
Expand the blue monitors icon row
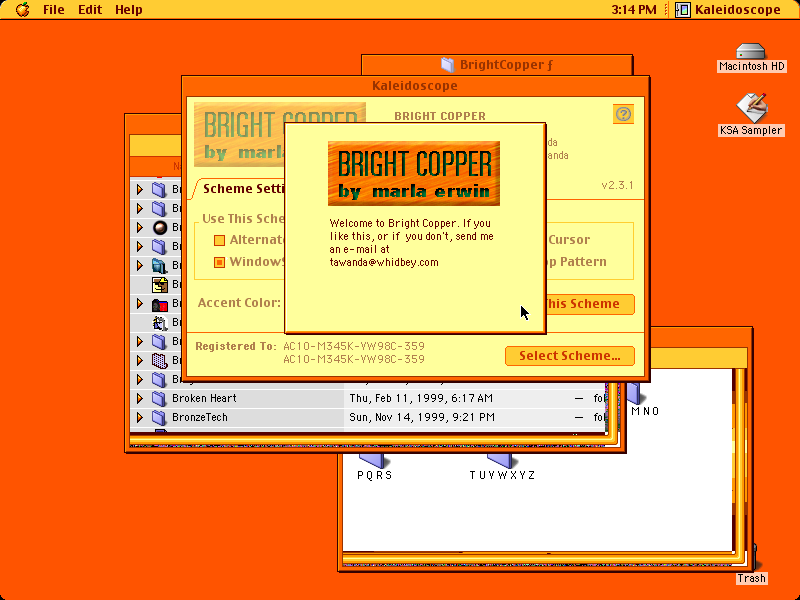(140, 265)
